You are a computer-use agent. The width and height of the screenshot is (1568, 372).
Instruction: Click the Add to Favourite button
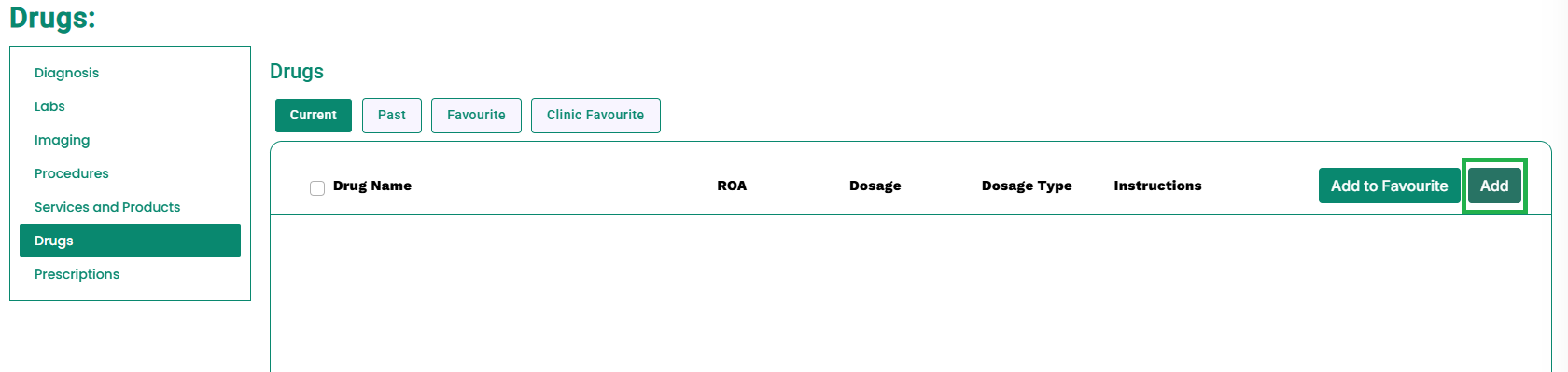click(x=1389, y=186)
